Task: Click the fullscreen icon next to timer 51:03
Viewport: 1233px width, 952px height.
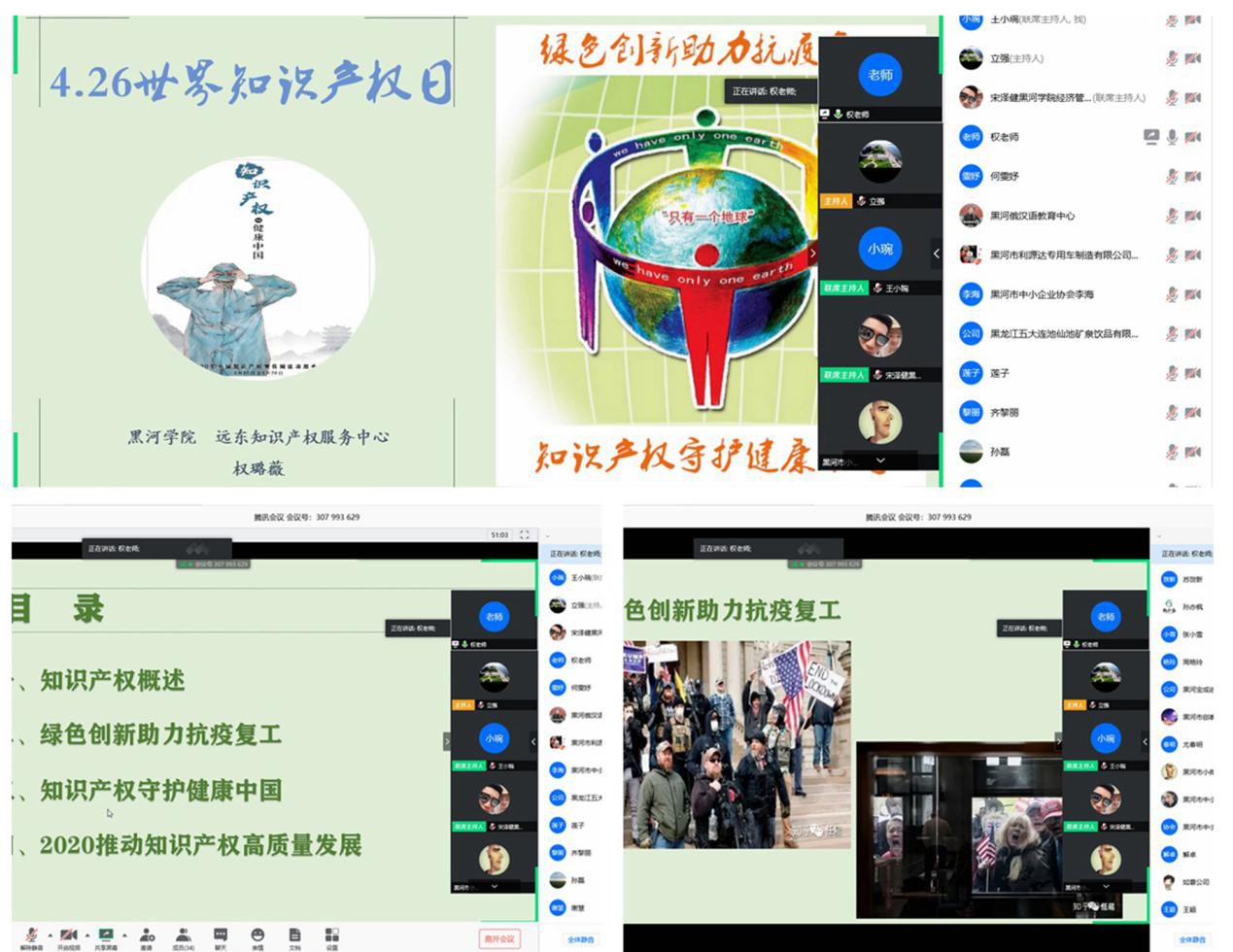Action: [525, 534]
